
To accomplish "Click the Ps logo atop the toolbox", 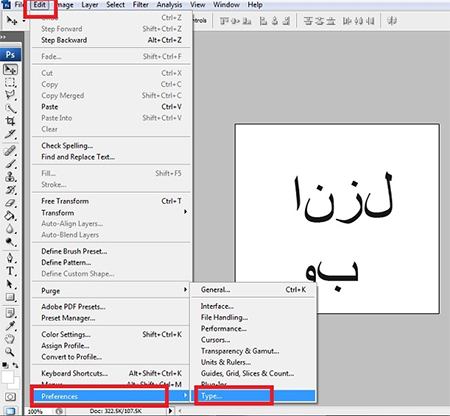I will [x=10, y=55].
